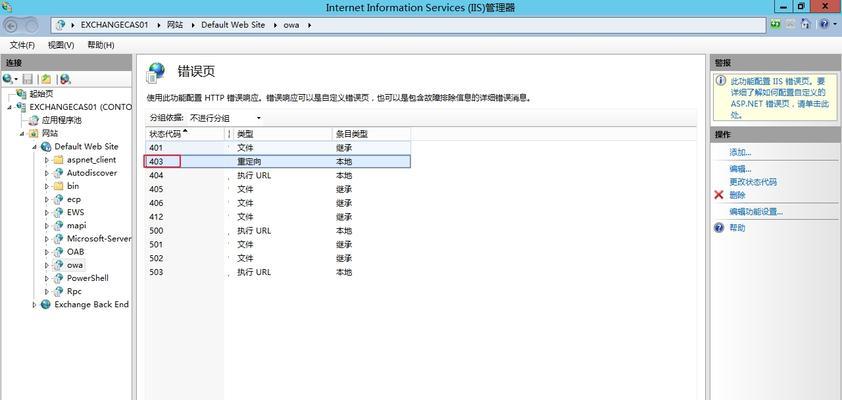Viewport: 842px width, 400px height.
Task: Select the 500 error row
Action: pos(278,231)
